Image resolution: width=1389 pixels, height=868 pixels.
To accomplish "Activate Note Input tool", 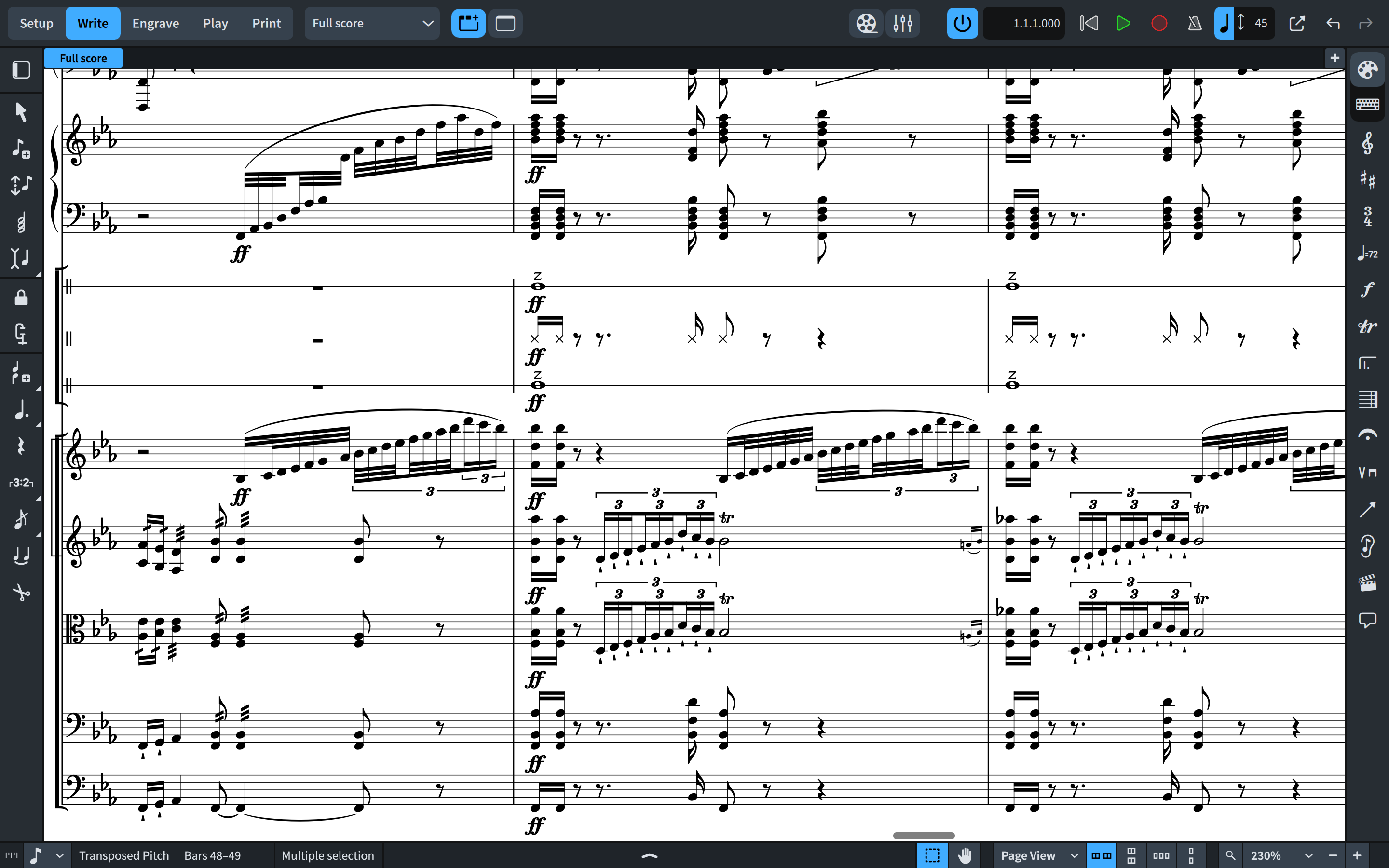I will [21, 149].
